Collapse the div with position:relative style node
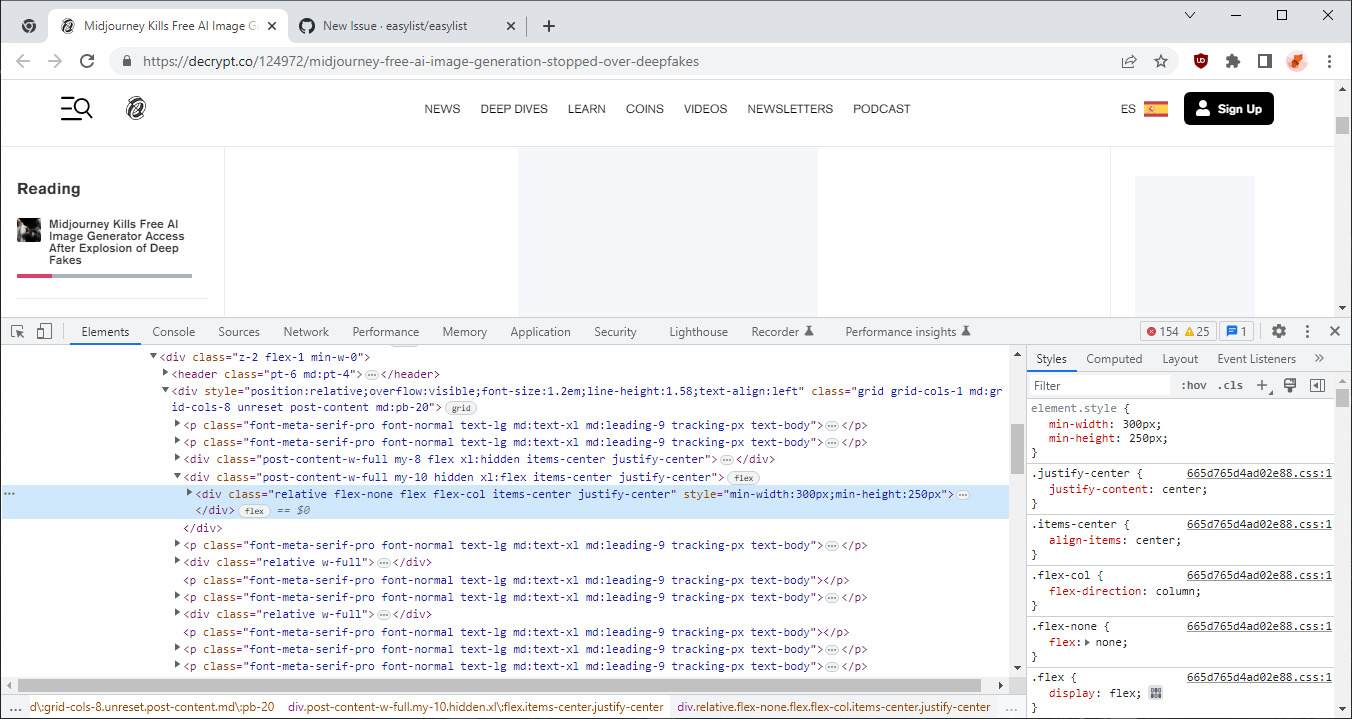The image size is (1352, 719). pos(166,391)
